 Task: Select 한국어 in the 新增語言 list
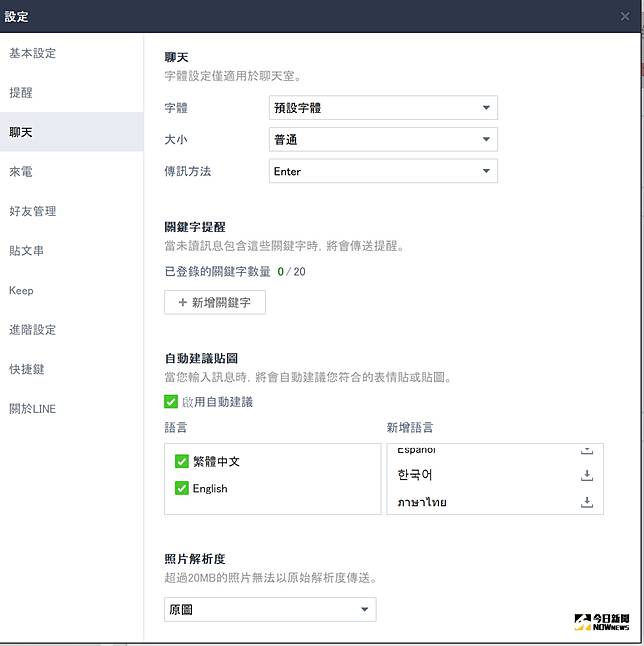tap(415, 475)
